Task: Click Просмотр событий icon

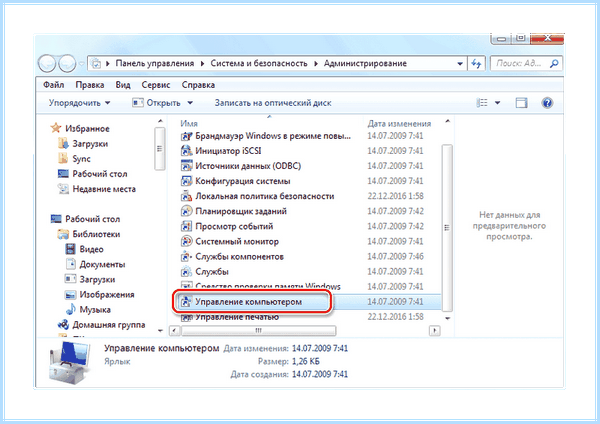Action: coord(186,226)
